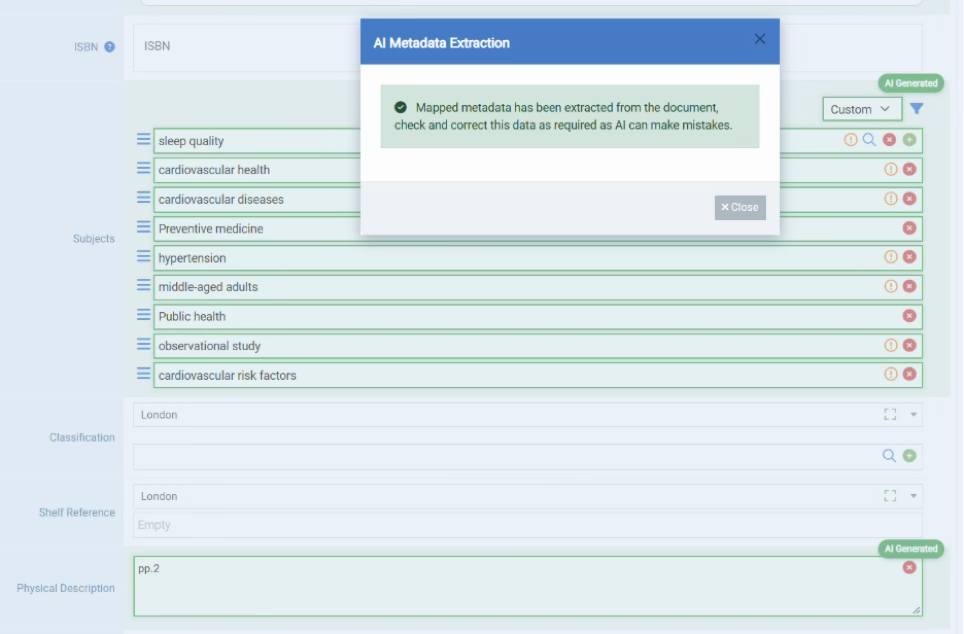Image resolution: width=964 pixels, height=634 pixels.
Task: Remove the middle-aged adults subject
Action: (x=910, y=286)
